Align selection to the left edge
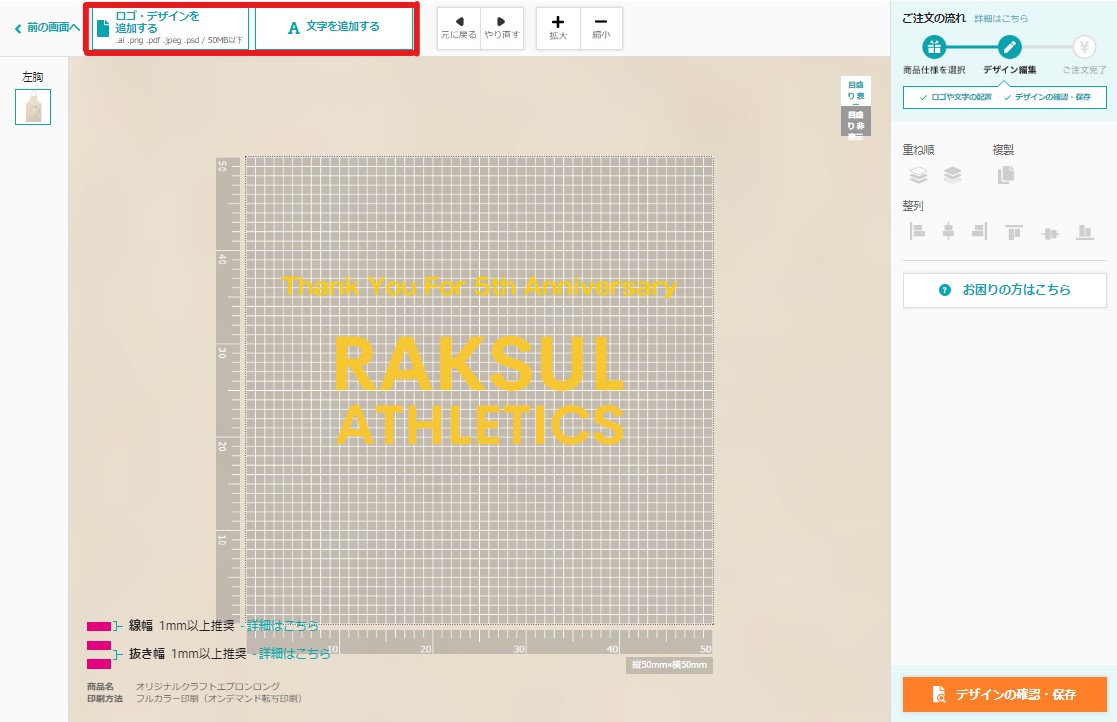 (918, 231)
